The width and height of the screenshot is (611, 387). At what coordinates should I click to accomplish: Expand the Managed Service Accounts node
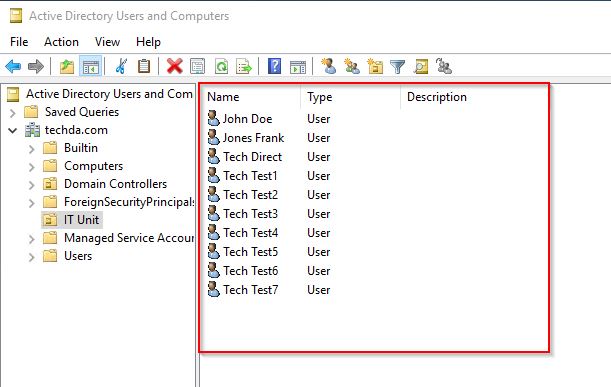[x=32, y=239]
